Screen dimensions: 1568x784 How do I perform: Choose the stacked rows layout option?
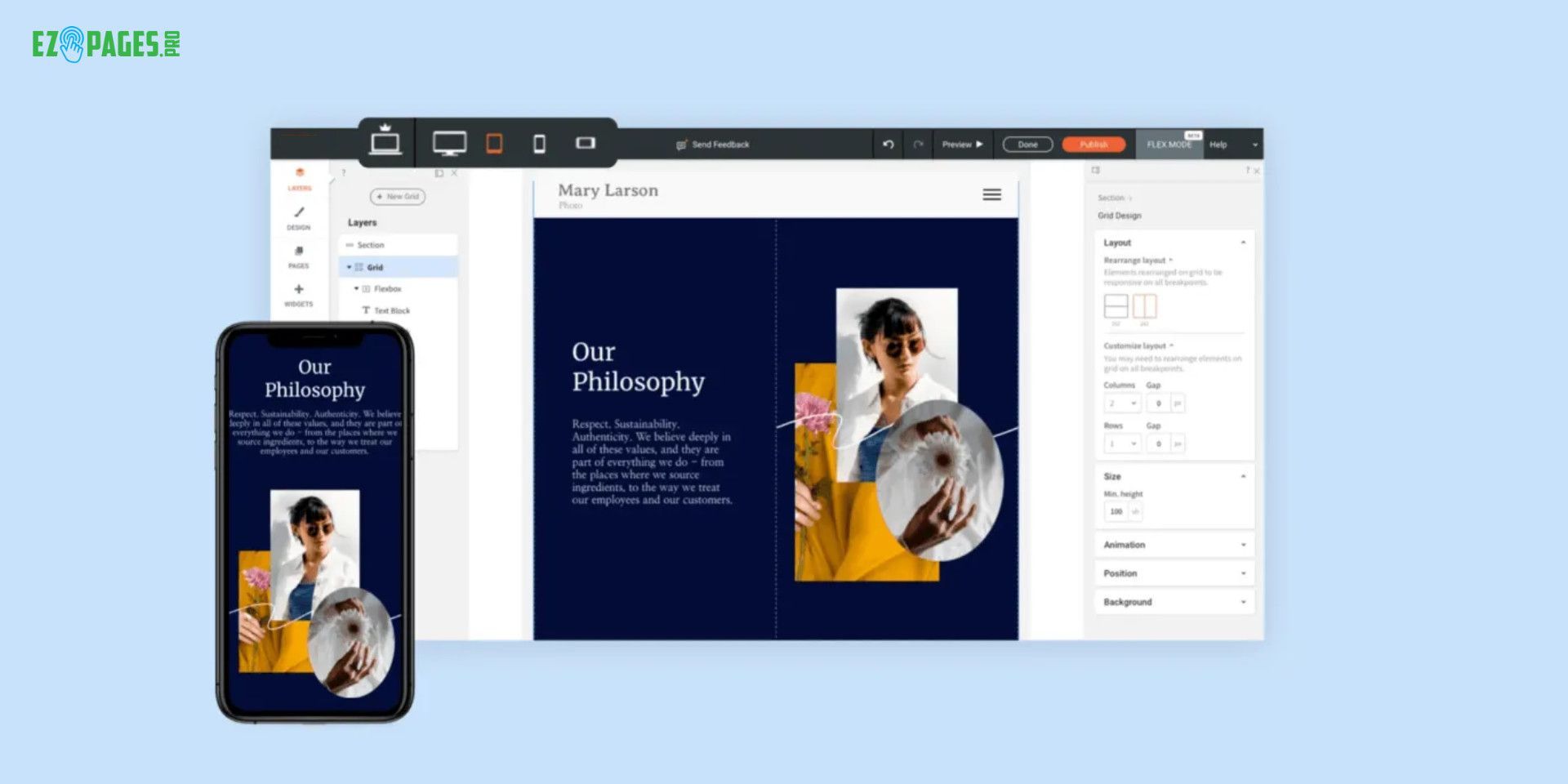pyautogui.click(x=1116, y=306)
